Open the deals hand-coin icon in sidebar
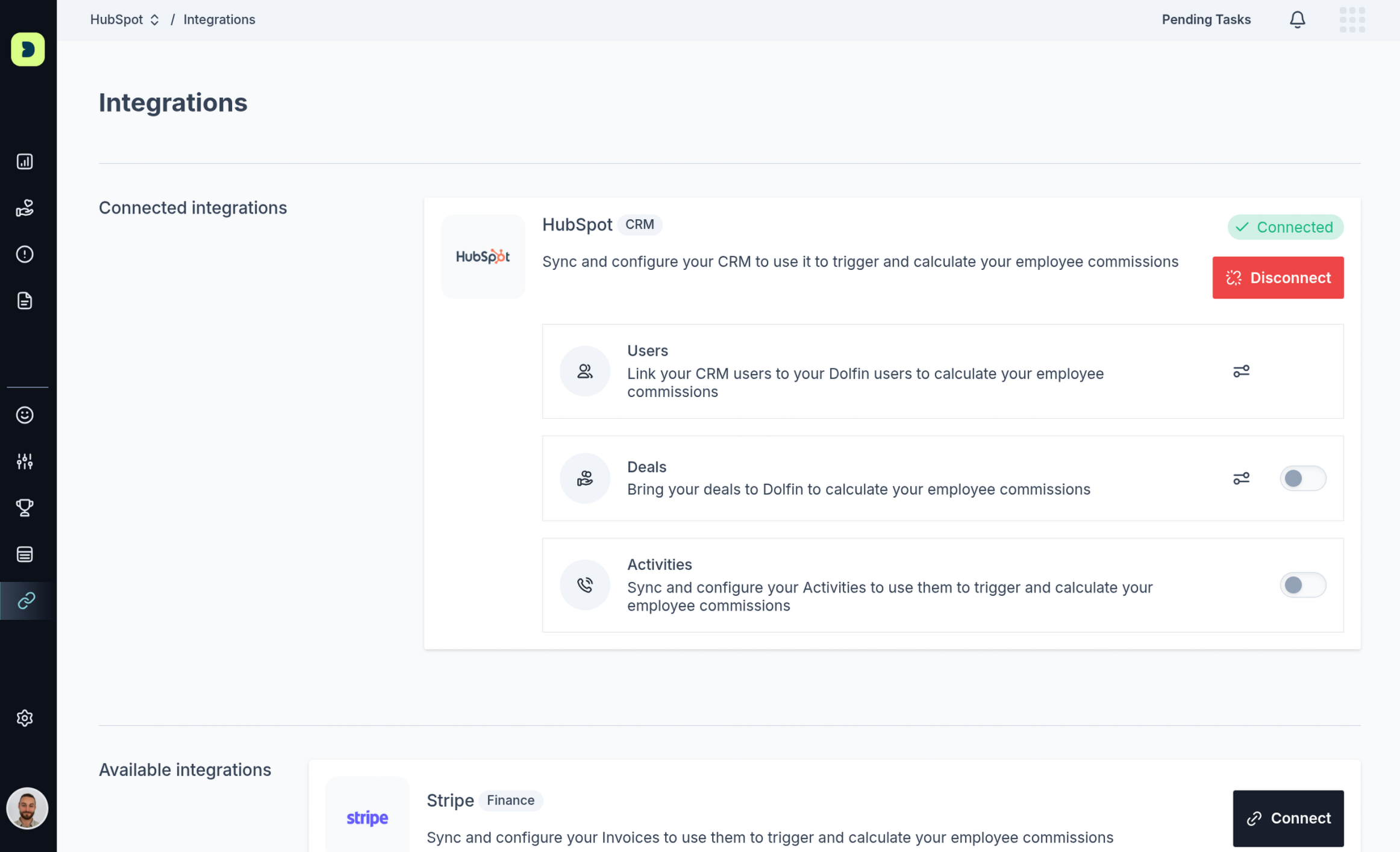 tap(25, 208)
